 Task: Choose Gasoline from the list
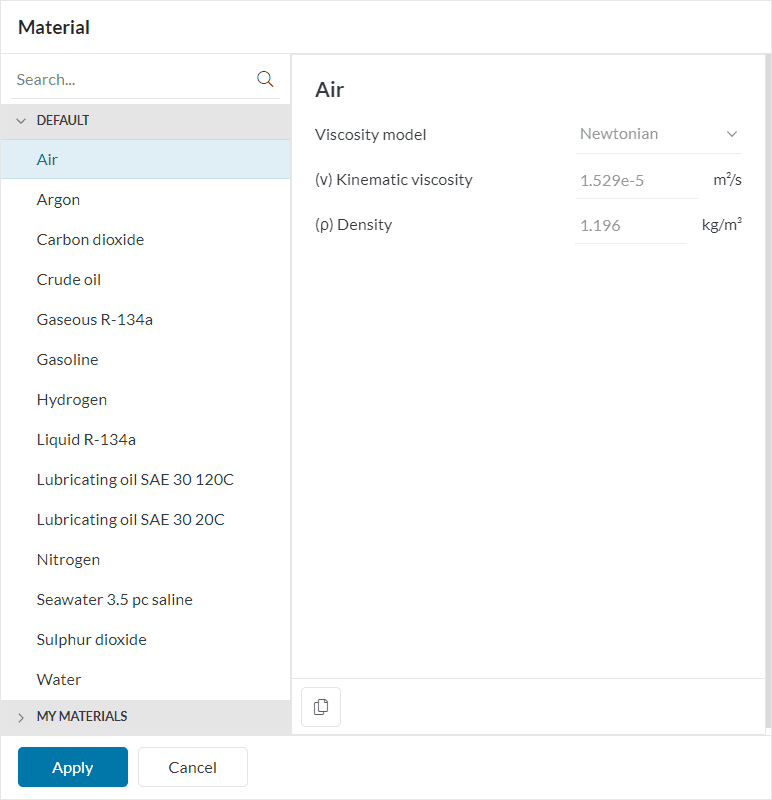click(x=67, y=360)
